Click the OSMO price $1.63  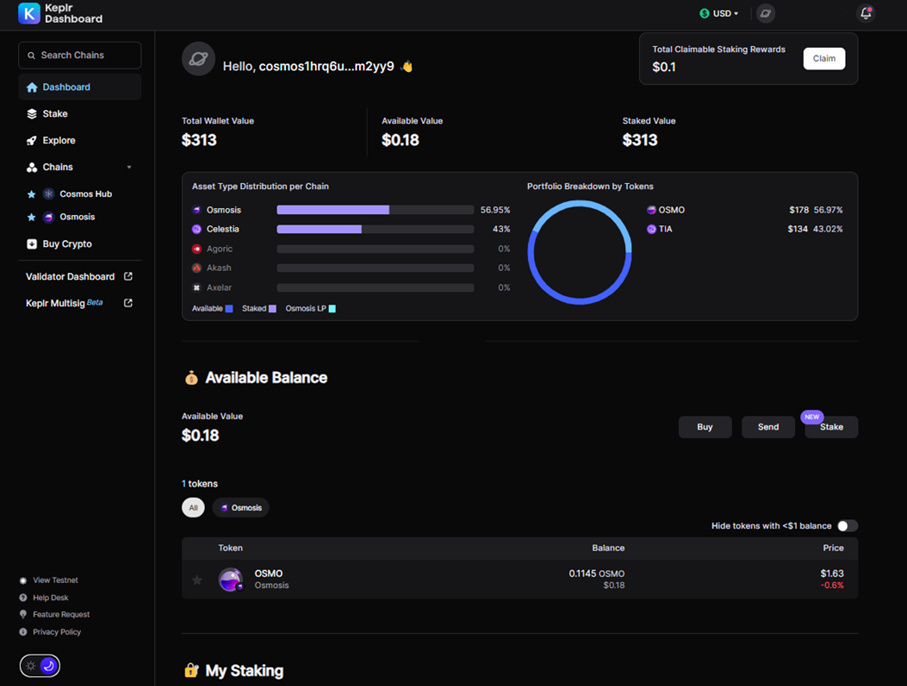(x=832, y=573)
